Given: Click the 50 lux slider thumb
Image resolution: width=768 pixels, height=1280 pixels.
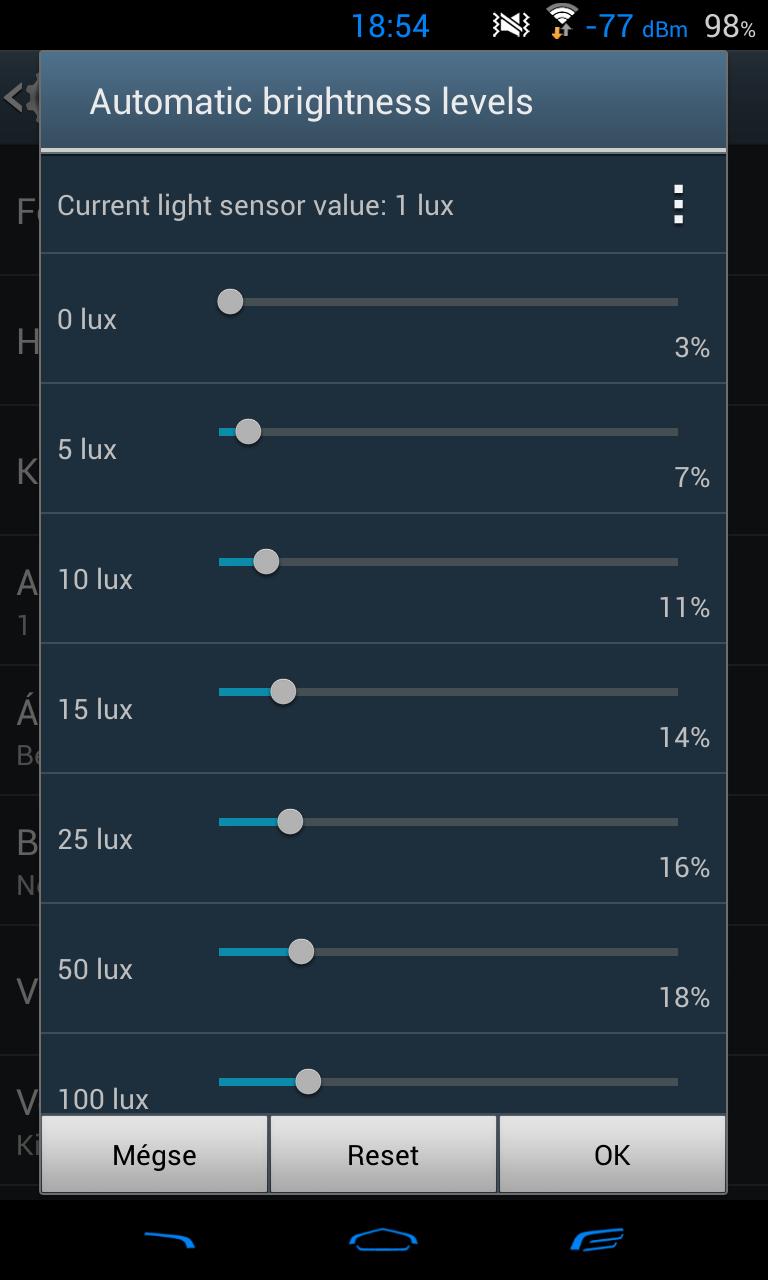Looking at the screenshot, I should [301, 951].
